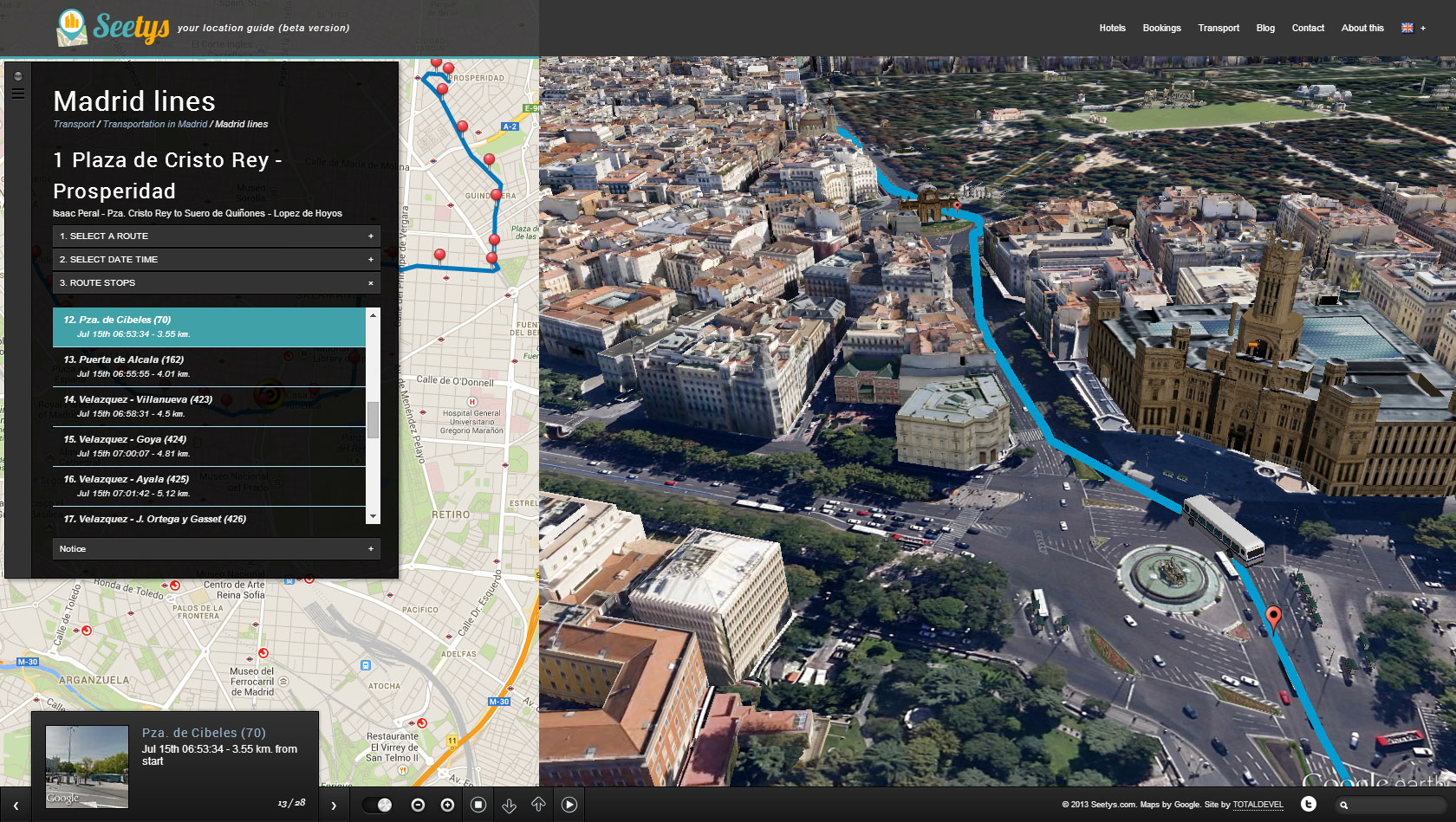Select stop 13 Puerta de Alcala (162)
The image size is (1456, 822).
point(209,366)
